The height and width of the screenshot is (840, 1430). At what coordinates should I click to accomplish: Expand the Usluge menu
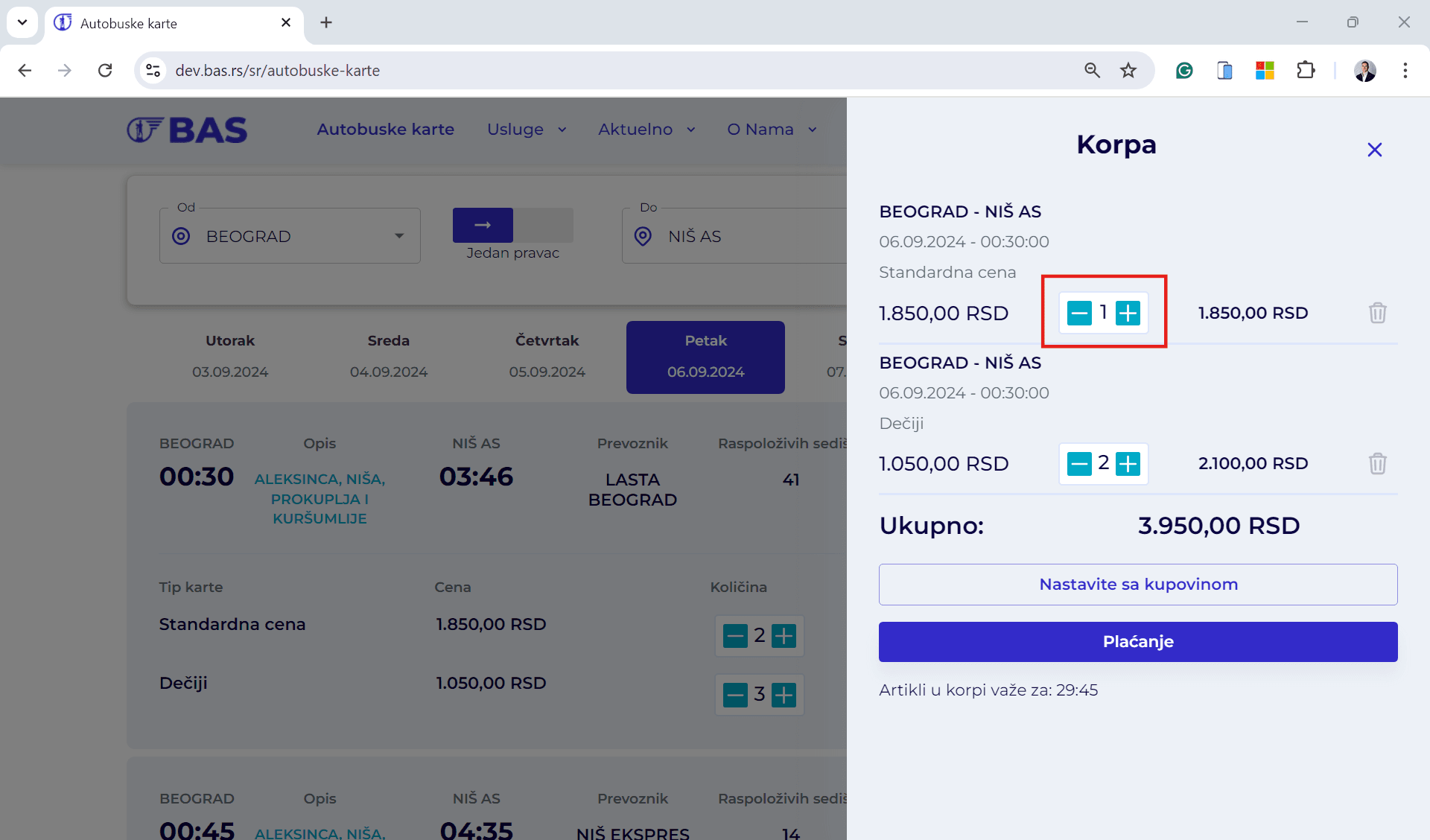(x=527, y=130)
